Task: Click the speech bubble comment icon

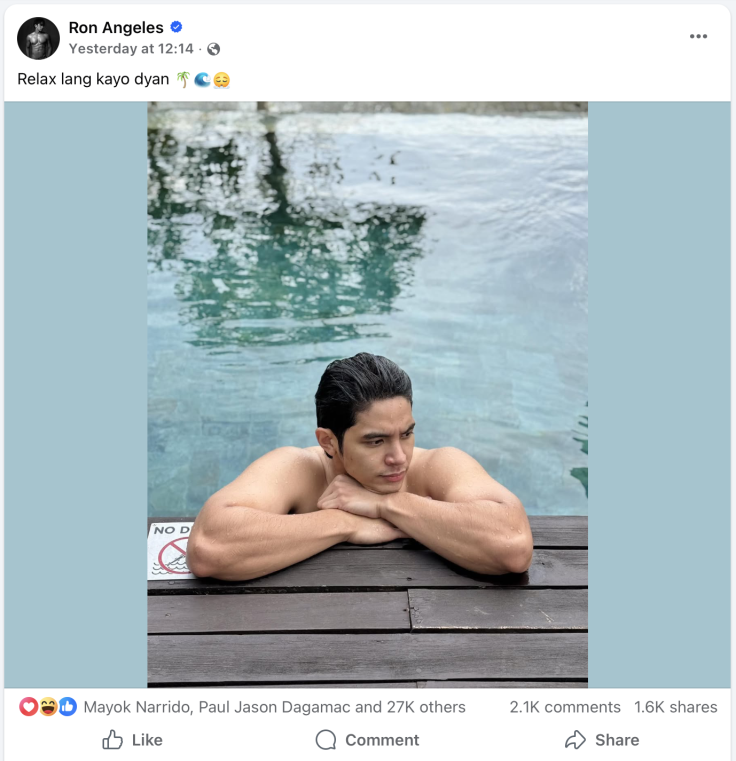Action: [x=326, y=740]
